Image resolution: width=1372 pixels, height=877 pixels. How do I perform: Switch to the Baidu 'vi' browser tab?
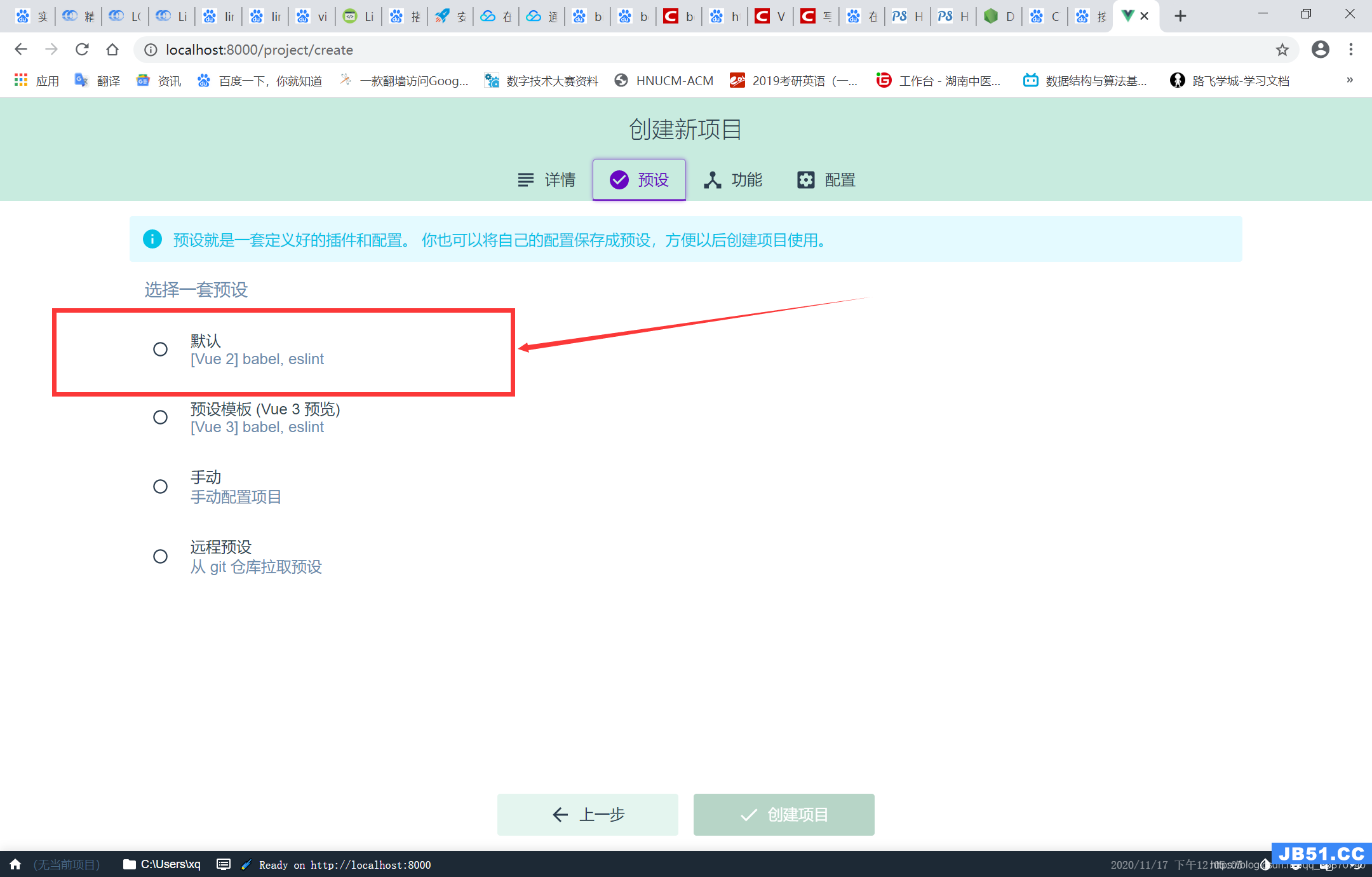tap(312, 16)
